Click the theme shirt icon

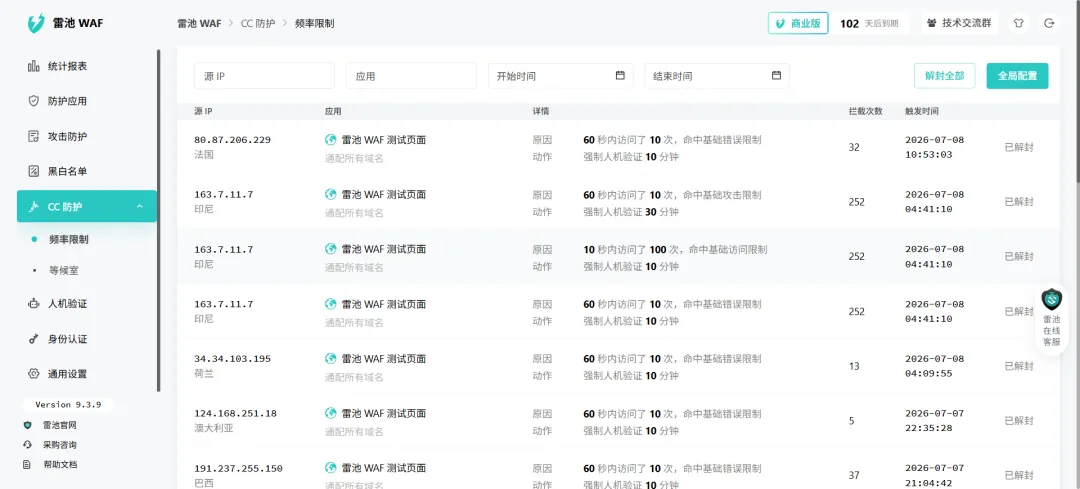click(1019, 23)
